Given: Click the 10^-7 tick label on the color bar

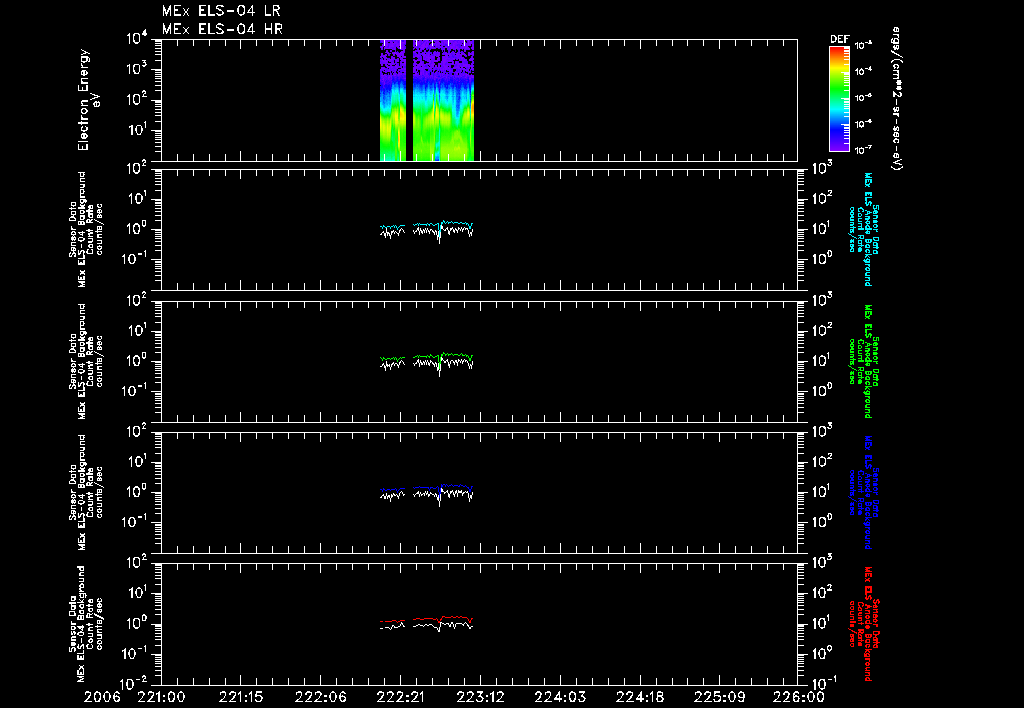Looking at the screenshot, I should (863, 150).
